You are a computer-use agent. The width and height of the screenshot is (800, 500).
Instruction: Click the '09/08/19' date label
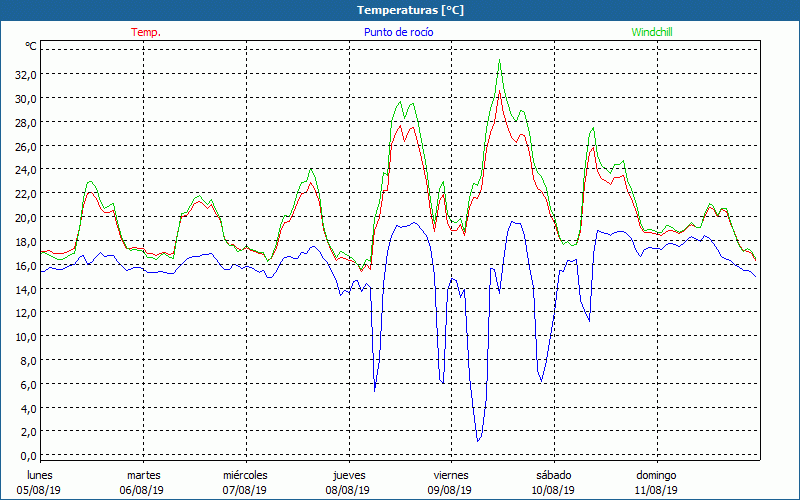450,490
